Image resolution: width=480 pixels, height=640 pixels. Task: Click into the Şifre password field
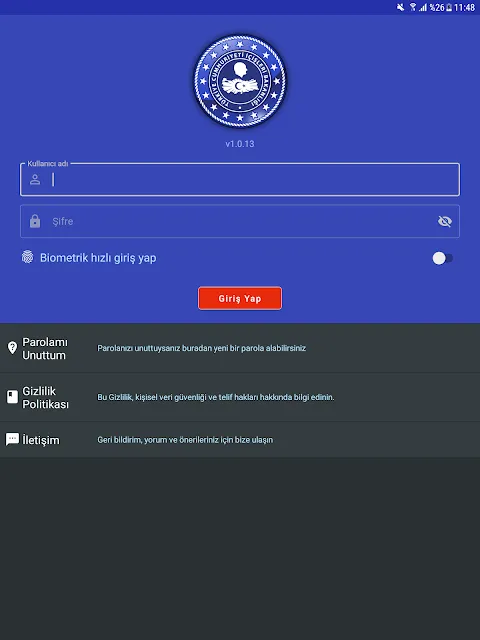point(240,221)
